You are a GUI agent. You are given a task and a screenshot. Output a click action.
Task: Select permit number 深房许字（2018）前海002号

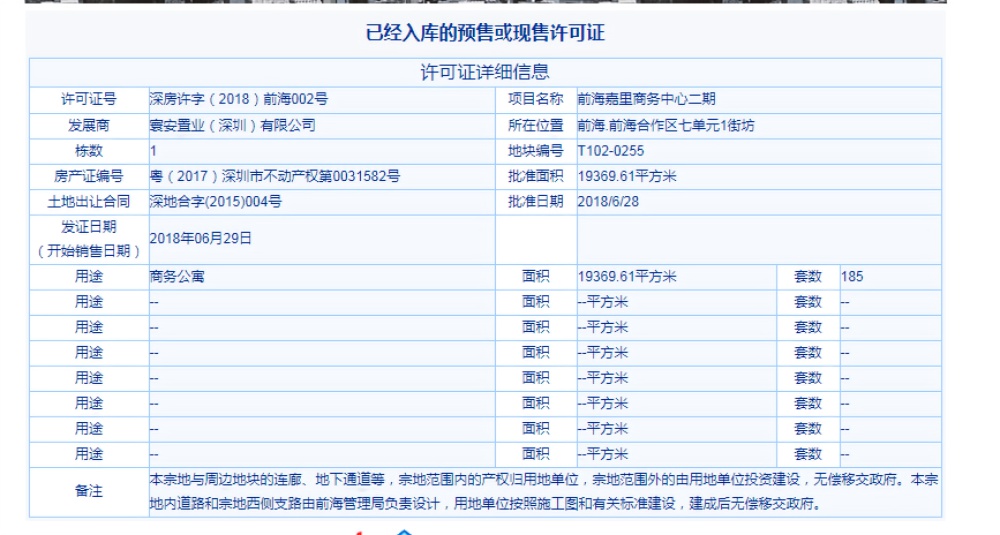tap(239, 99)
